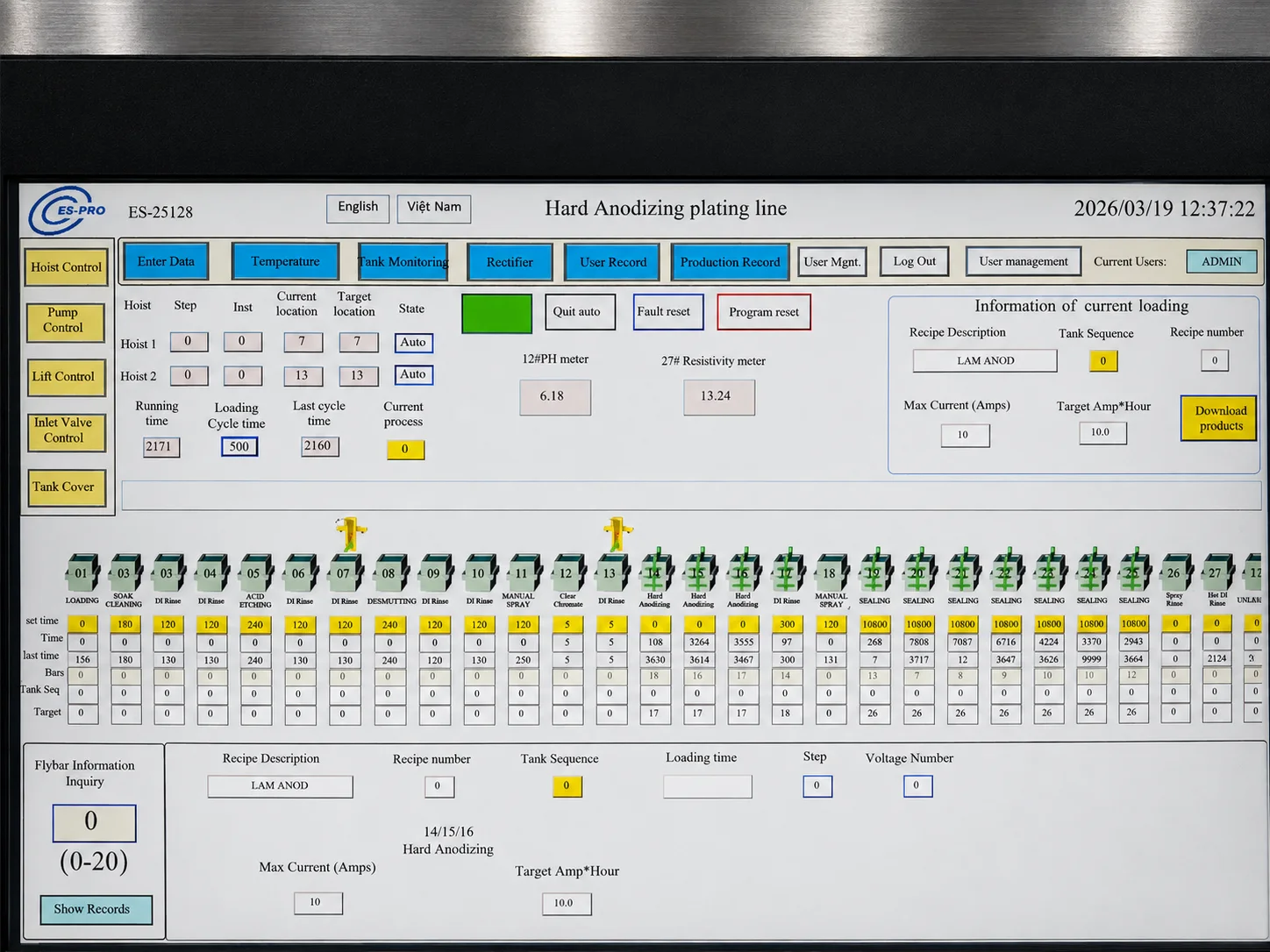Toggle Hoist 1 Auto state
The image size is (1270, 952).
click(413, 343)
